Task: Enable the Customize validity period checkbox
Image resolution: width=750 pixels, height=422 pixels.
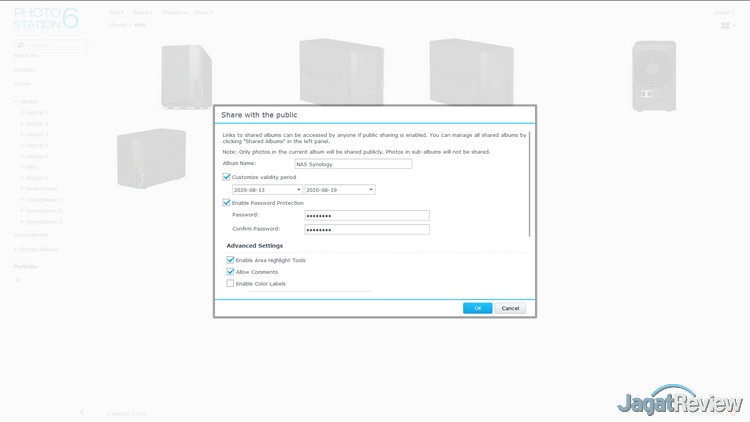Action: click(226, 177)
